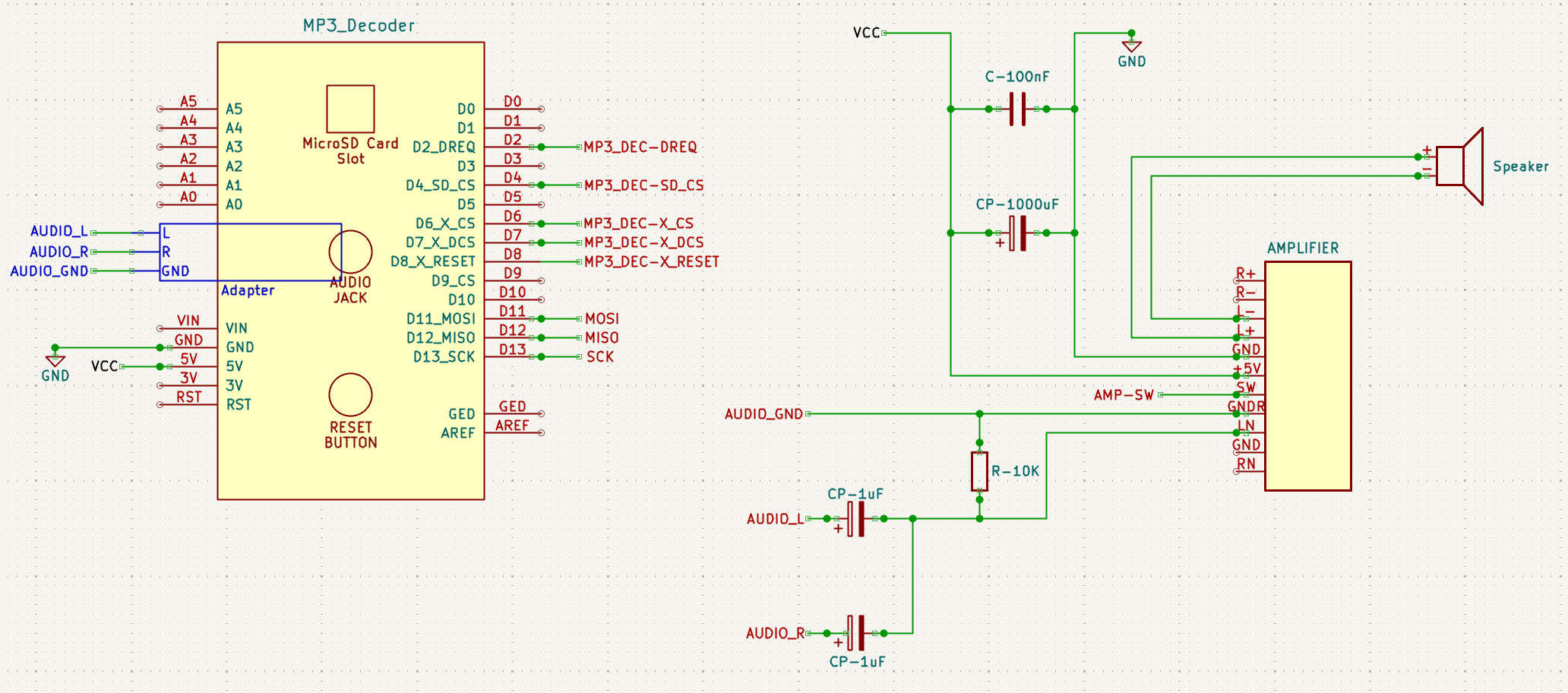The image size is (1568, 693).
Task: Select the Speaker reference text
Action: coord(1520,166)
